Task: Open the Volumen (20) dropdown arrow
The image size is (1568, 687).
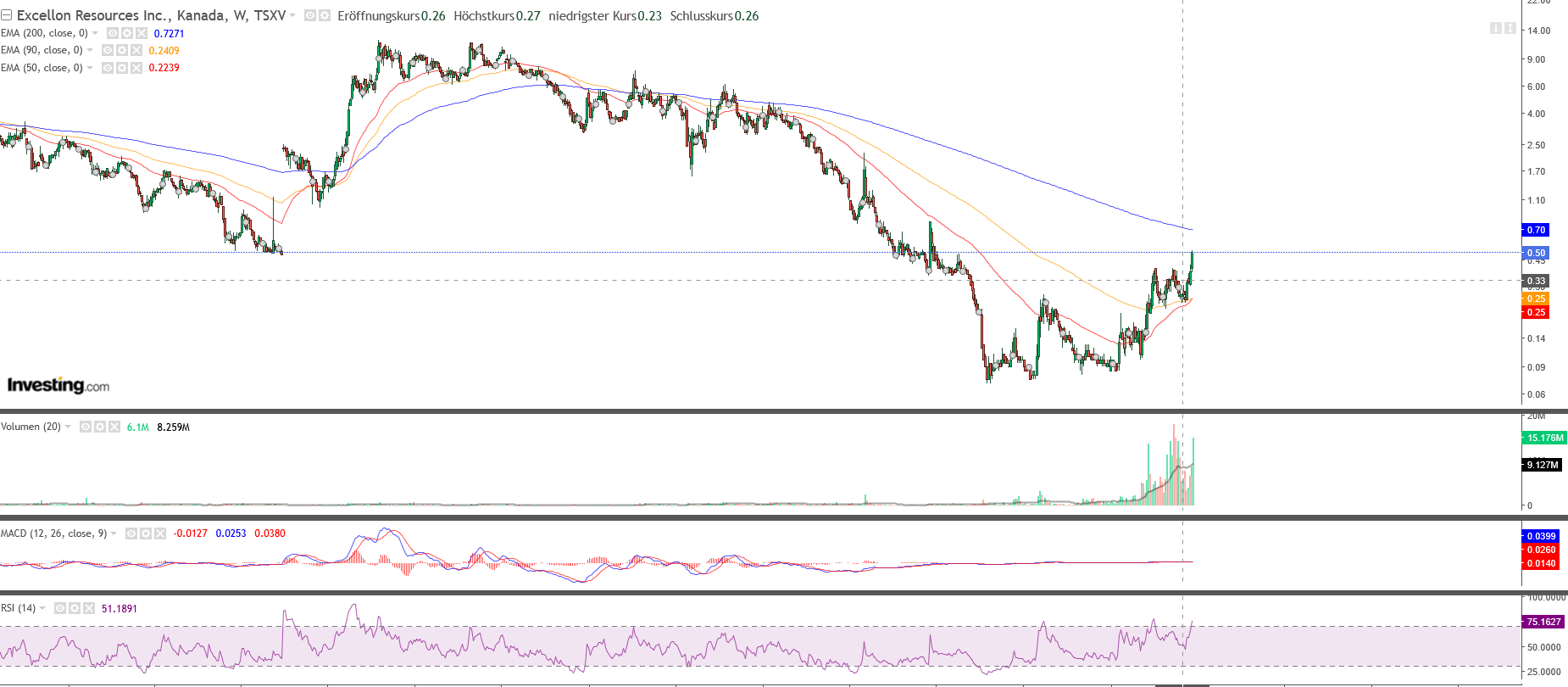Action: coord(68,427)
